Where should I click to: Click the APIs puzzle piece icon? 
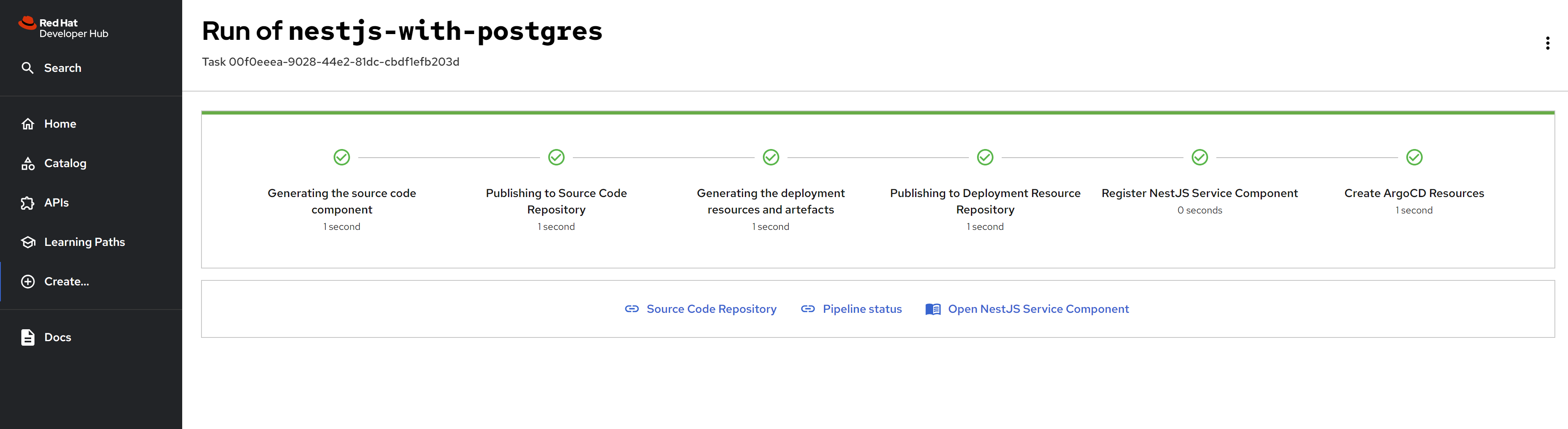point(28,203)
